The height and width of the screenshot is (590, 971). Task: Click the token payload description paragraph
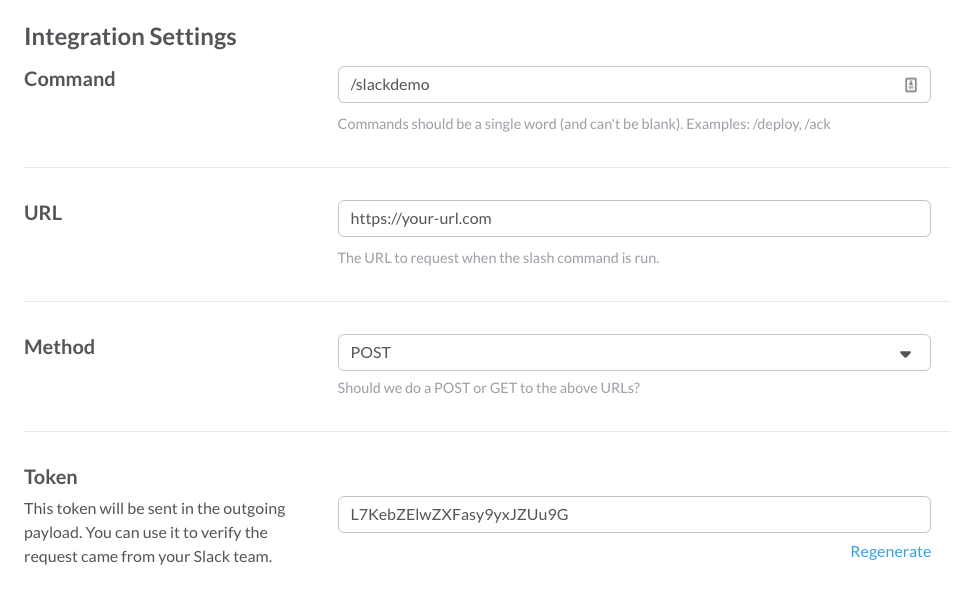tap(154, 532)
